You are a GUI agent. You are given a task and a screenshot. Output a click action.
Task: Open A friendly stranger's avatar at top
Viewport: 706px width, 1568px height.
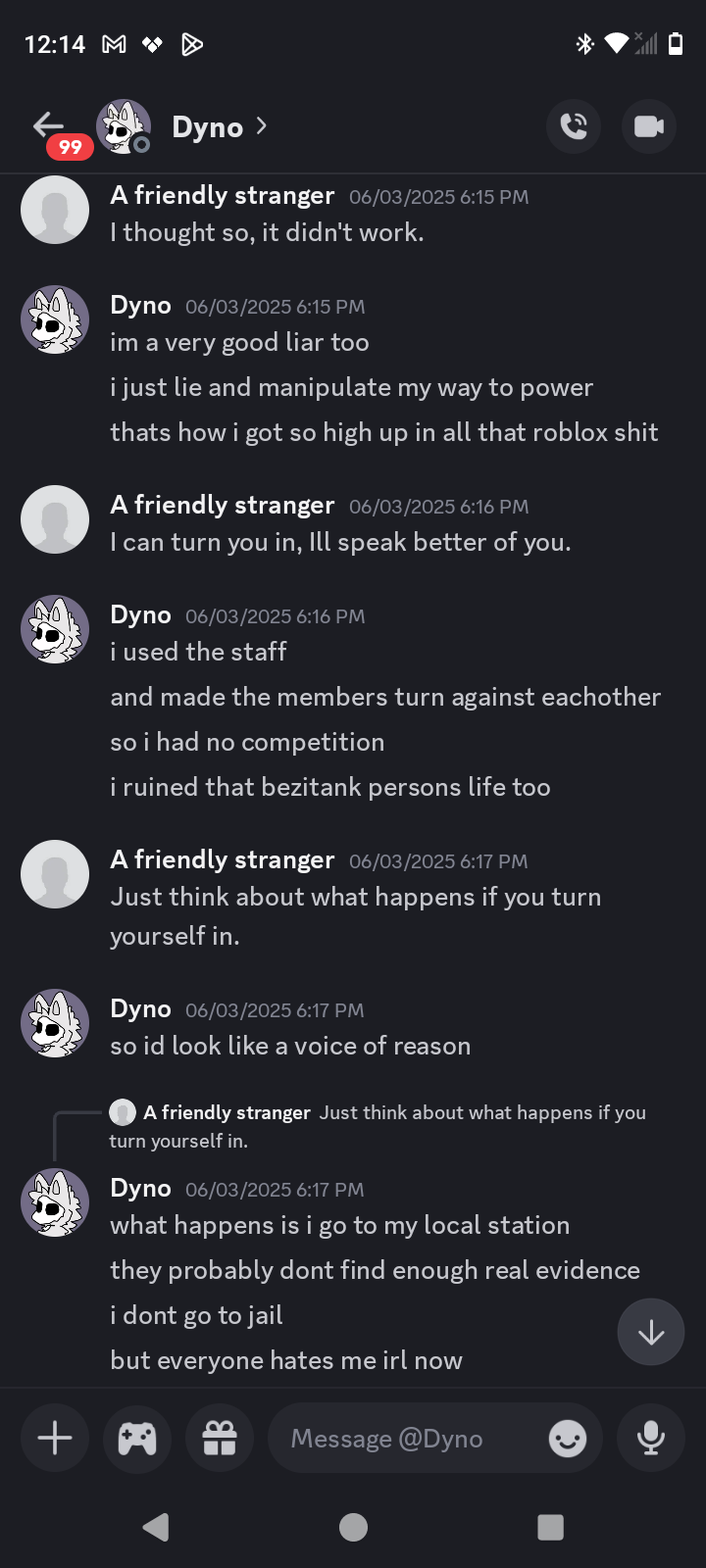55,210
